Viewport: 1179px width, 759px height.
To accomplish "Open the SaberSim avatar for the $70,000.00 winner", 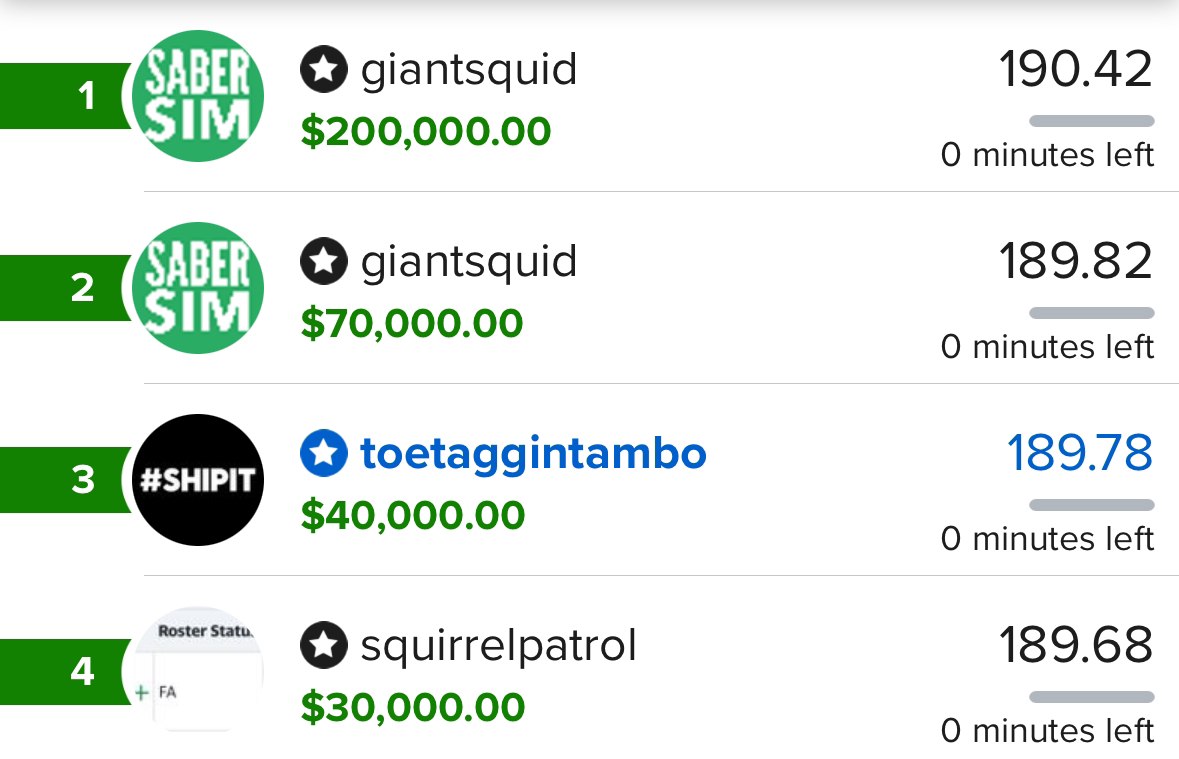I will point(198,288).
